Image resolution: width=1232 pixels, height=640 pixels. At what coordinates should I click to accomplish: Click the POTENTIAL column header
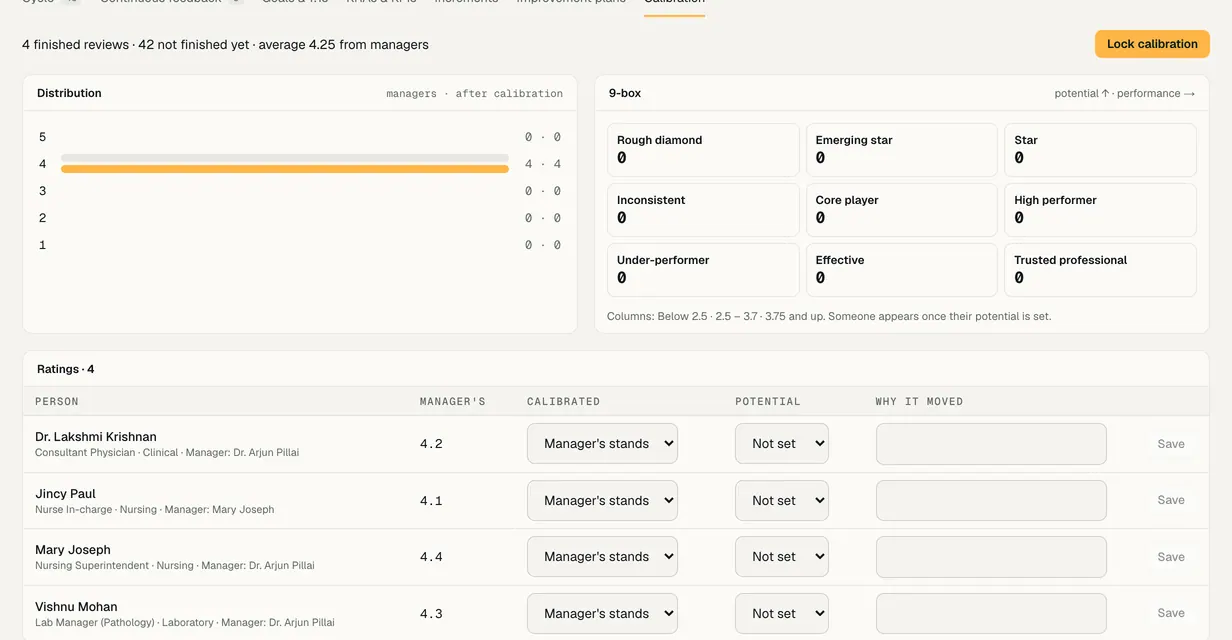click(x=768, y=401)
